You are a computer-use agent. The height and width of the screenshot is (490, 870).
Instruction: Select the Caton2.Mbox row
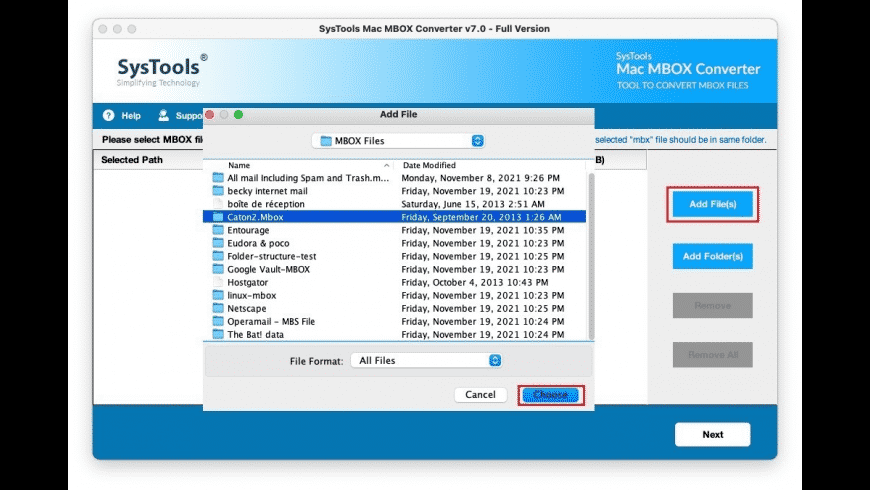pyautogui.click(x=394, y=217)
